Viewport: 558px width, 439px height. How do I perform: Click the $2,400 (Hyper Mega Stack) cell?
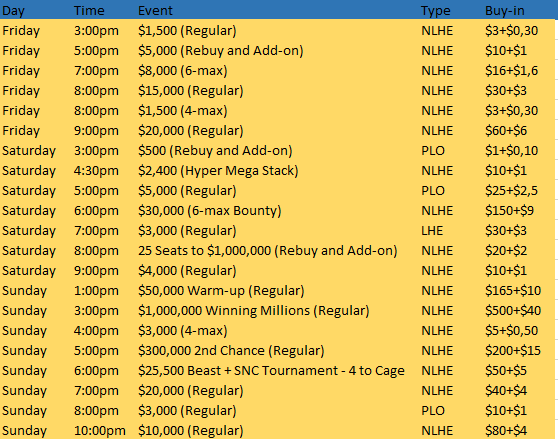pos(218,170)
